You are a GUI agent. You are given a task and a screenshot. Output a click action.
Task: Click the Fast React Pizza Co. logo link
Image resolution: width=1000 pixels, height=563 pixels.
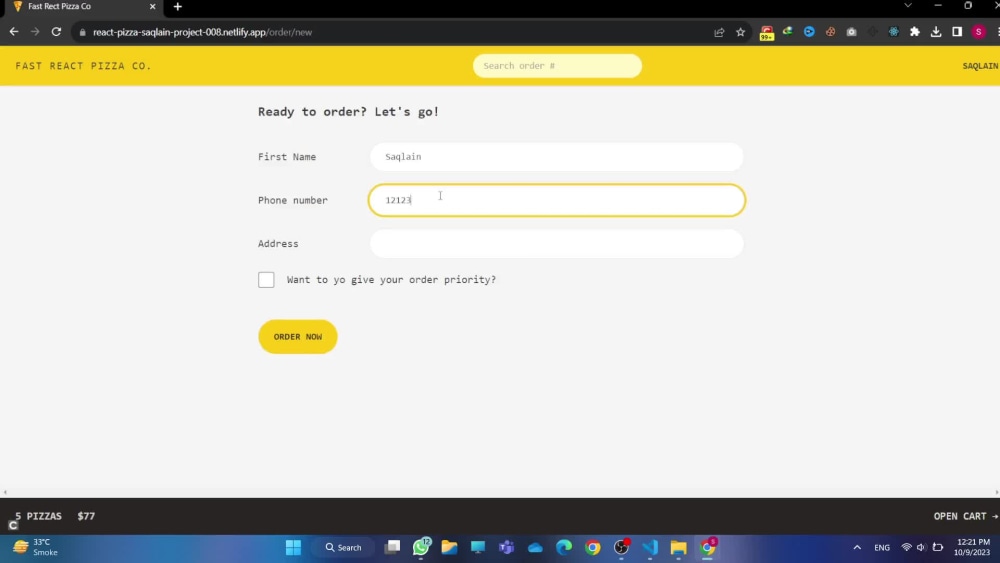click(83, 66)
